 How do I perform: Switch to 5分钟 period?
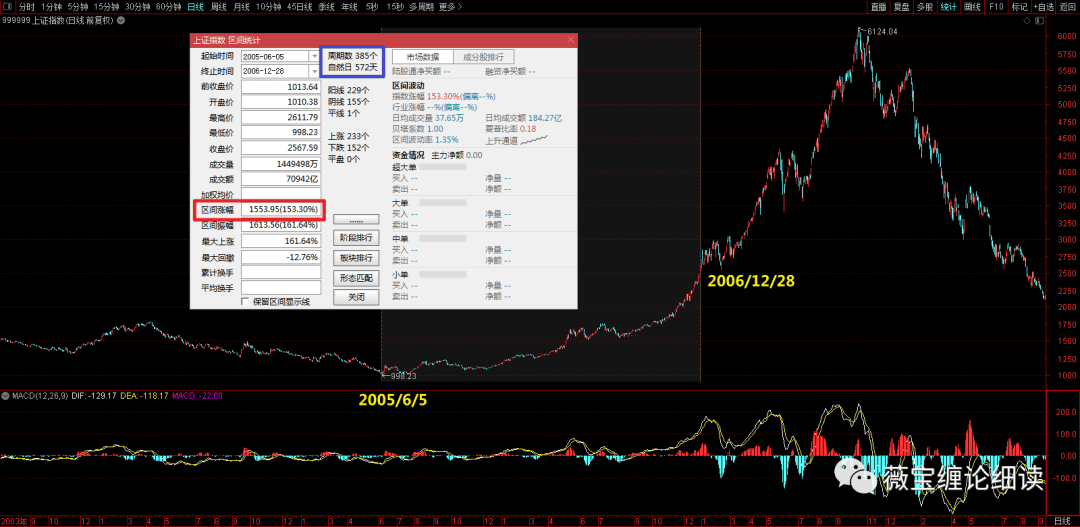77,6
